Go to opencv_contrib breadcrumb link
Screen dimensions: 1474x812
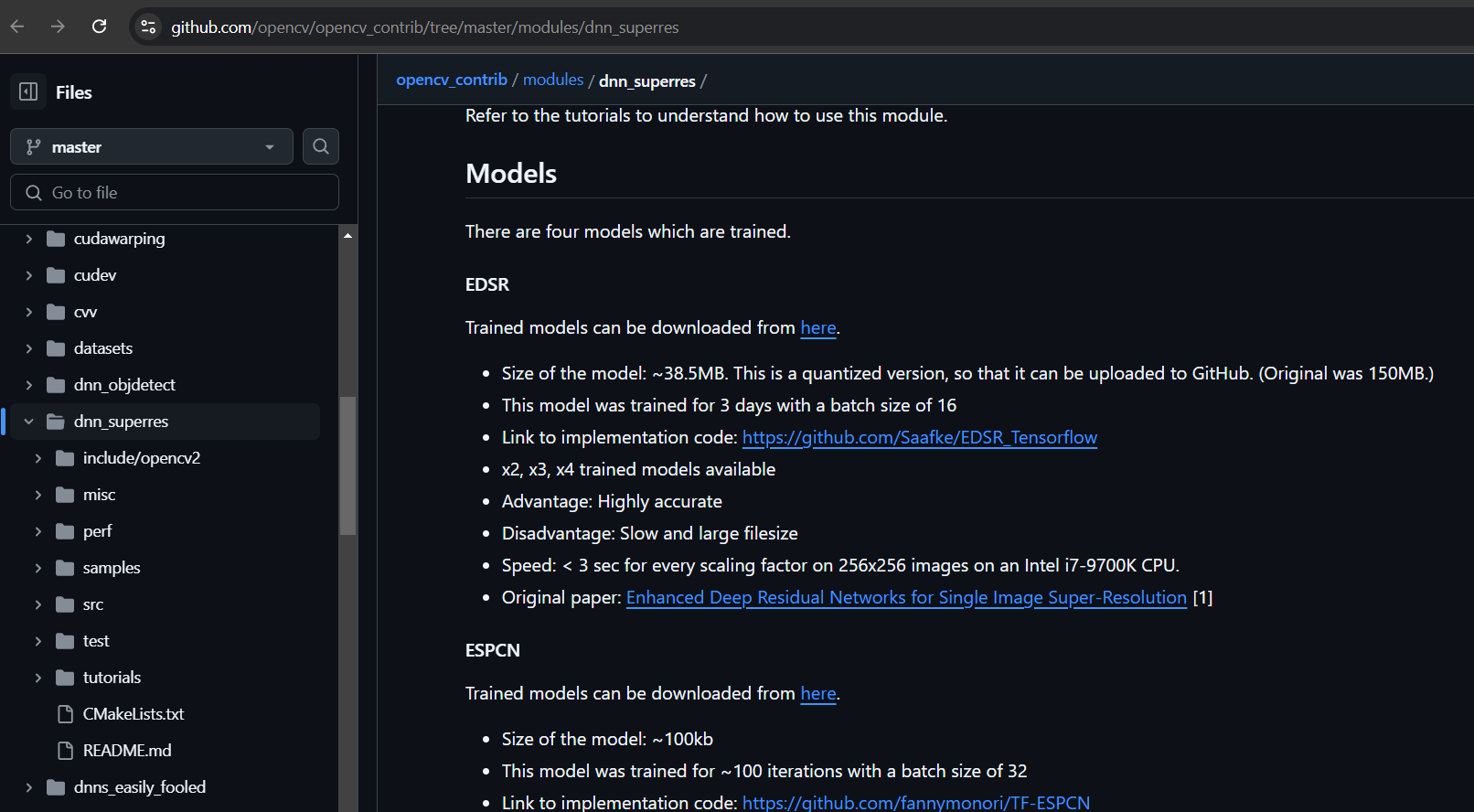(x=451, y=80)
